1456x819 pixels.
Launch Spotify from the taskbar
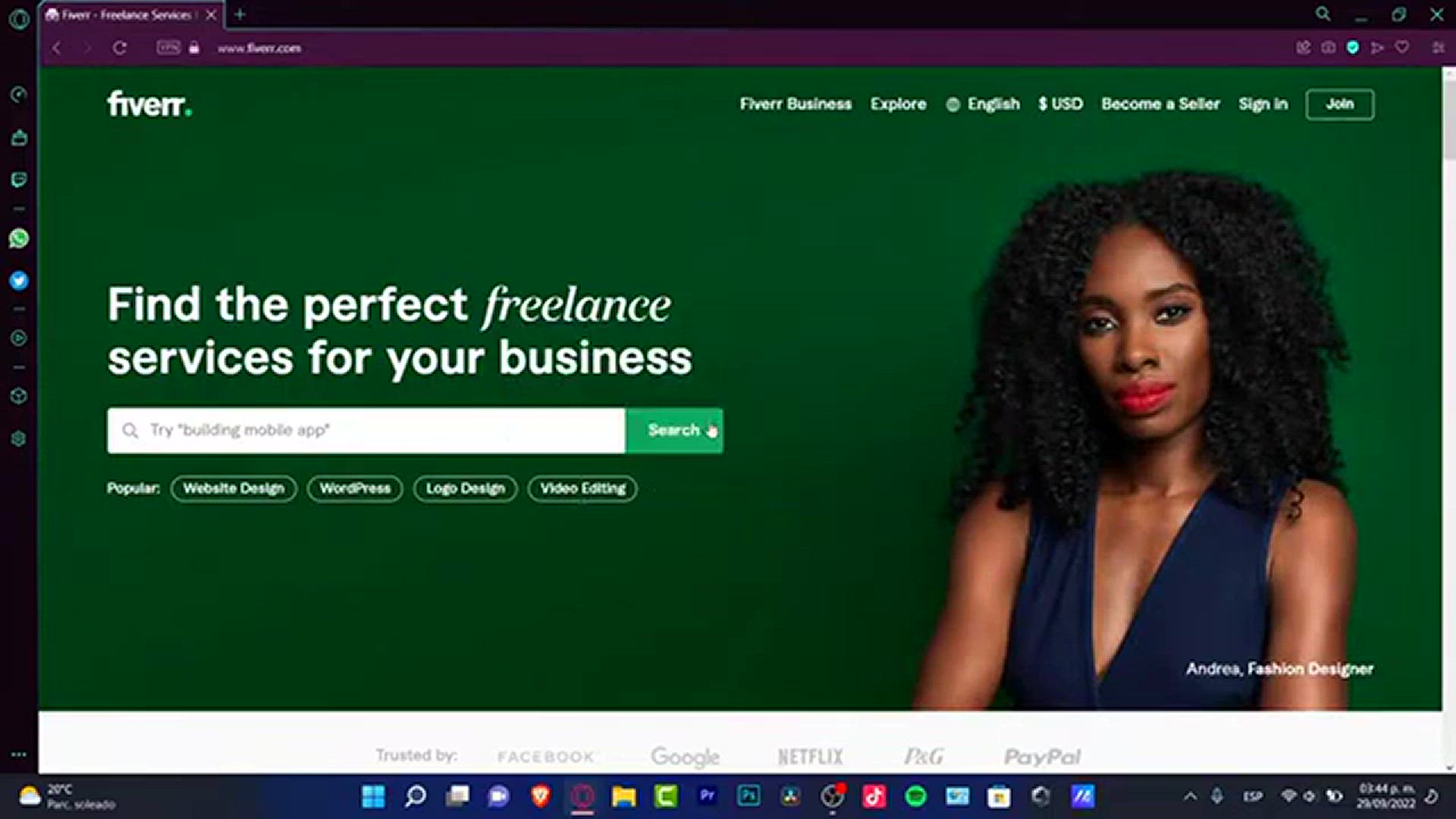click(916, 796)
